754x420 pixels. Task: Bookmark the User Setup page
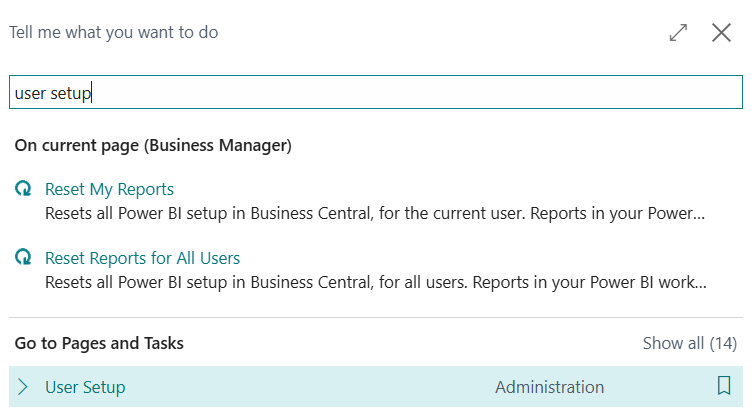tap(724, 386)
